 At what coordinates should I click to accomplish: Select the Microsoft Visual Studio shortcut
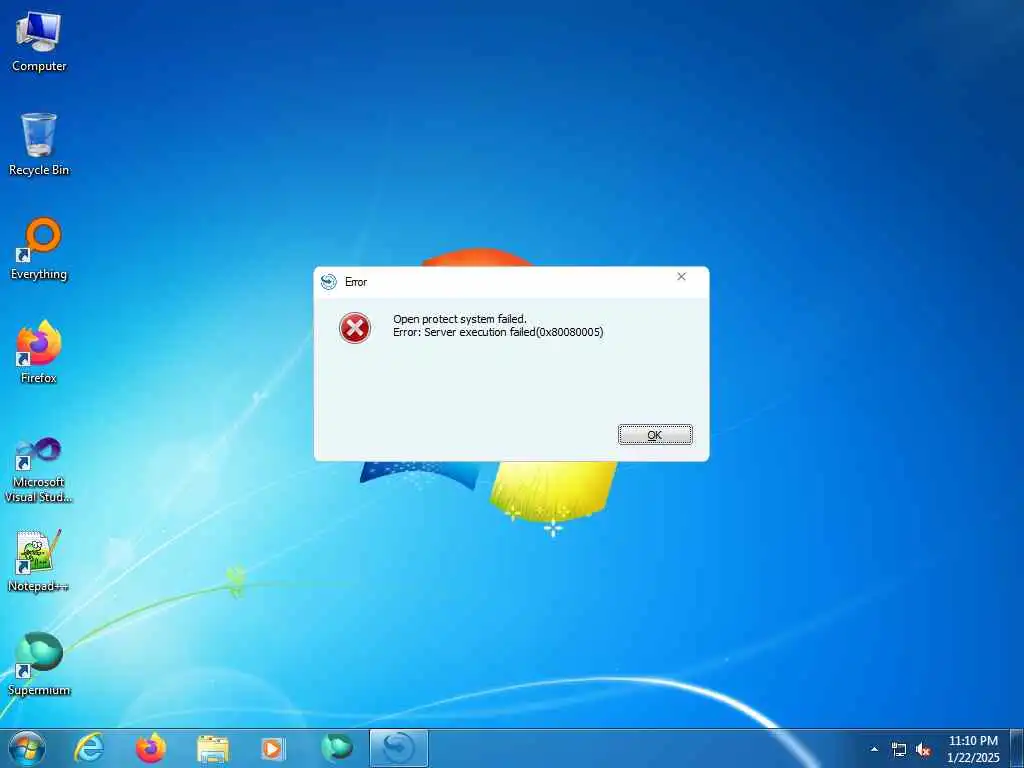coord(39,470)
